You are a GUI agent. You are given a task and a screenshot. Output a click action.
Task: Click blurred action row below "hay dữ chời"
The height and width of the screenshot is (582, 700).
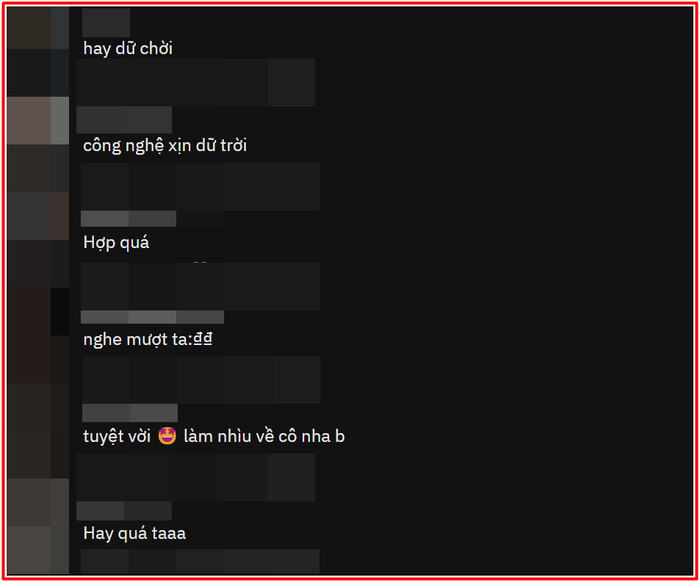pyautogui.click(x=196, y=82)
